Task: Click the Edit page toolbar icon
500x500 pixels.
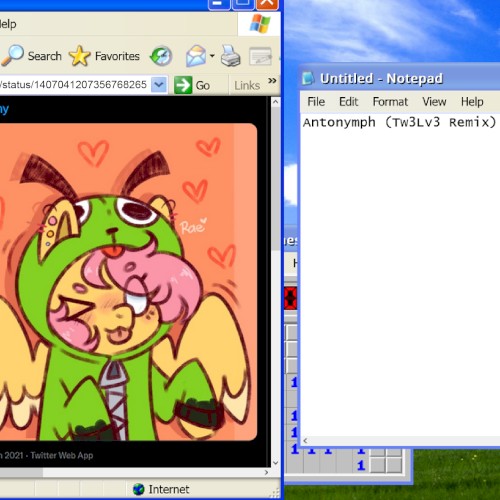Action: click(260, 56)
